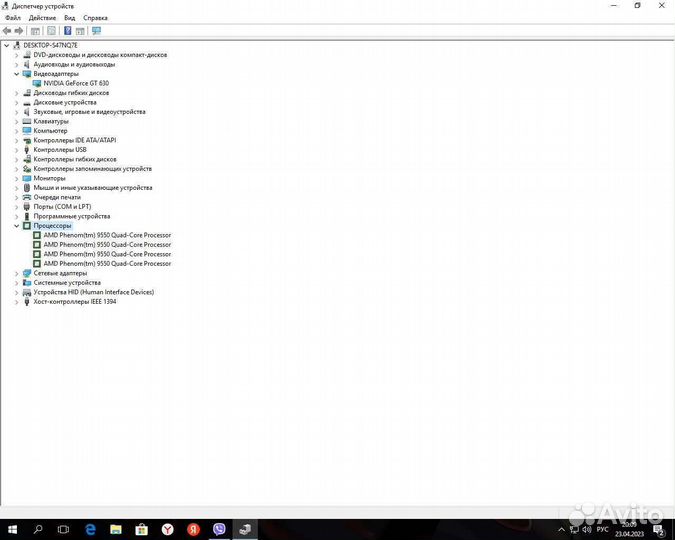675x540 pixels.
Task: Collapse the Процессоры node
Action: (x=16, y=226)
